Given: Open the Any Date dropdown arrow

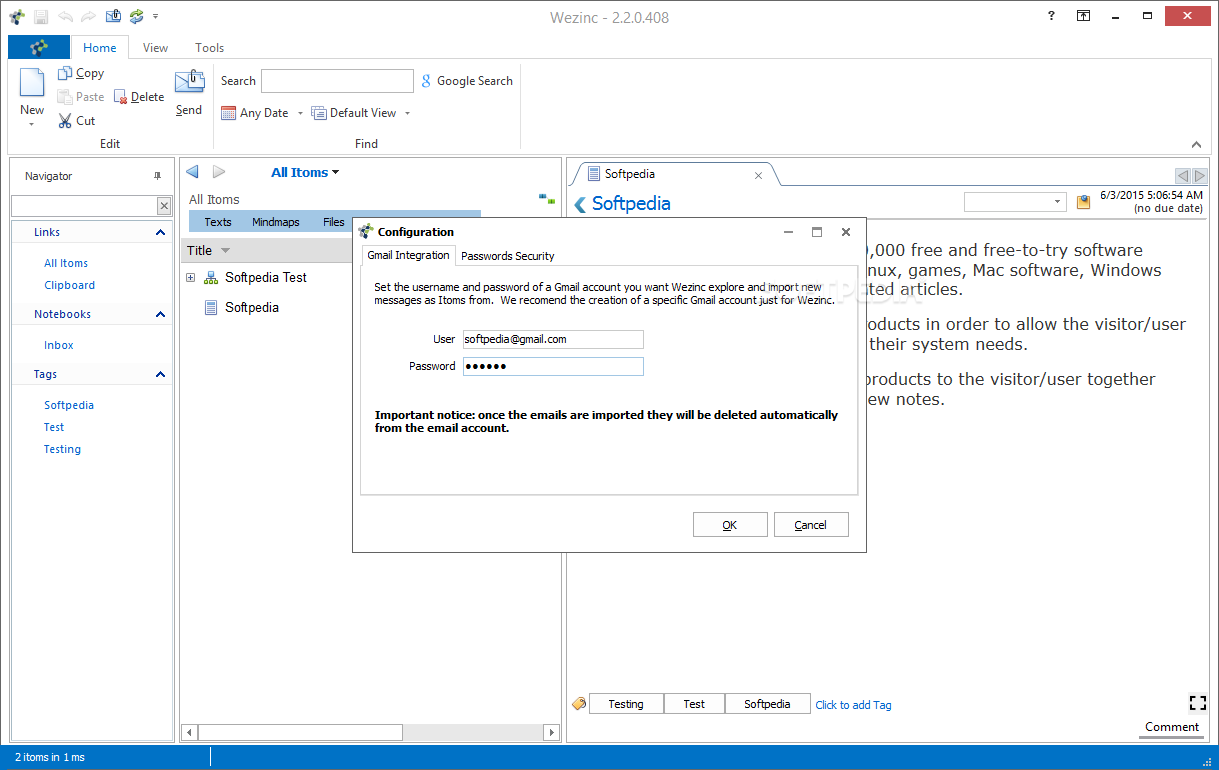Looking at the screenshot, I should coord(300,113).
